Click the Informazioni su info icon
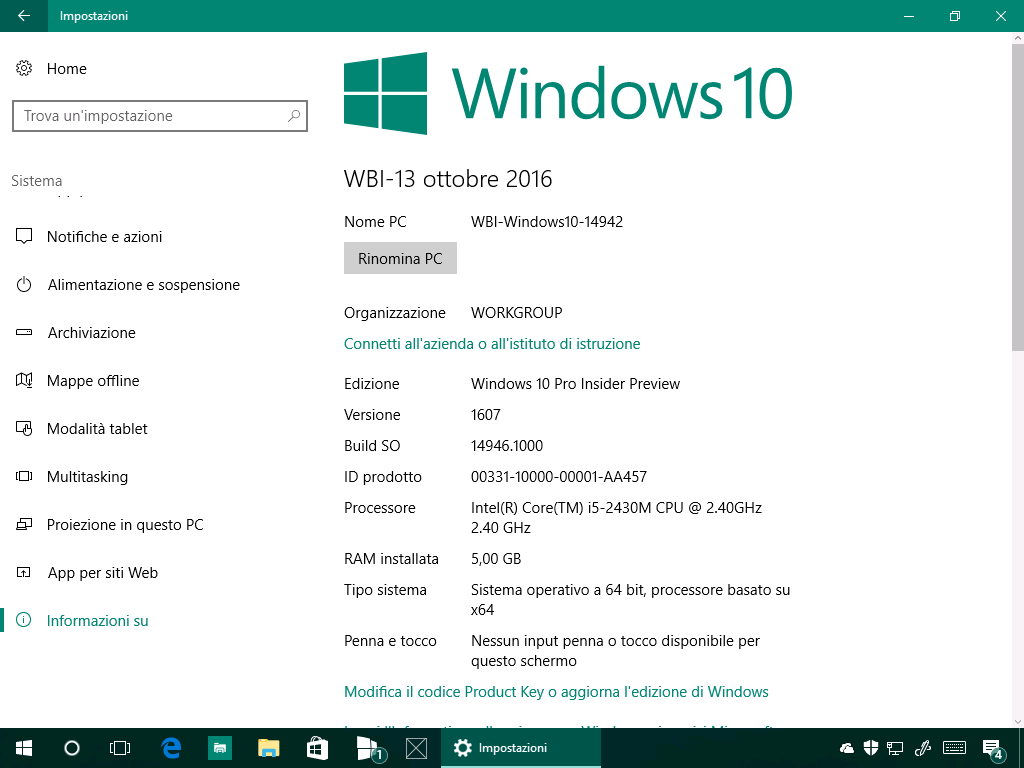 (x=24, y=620)
